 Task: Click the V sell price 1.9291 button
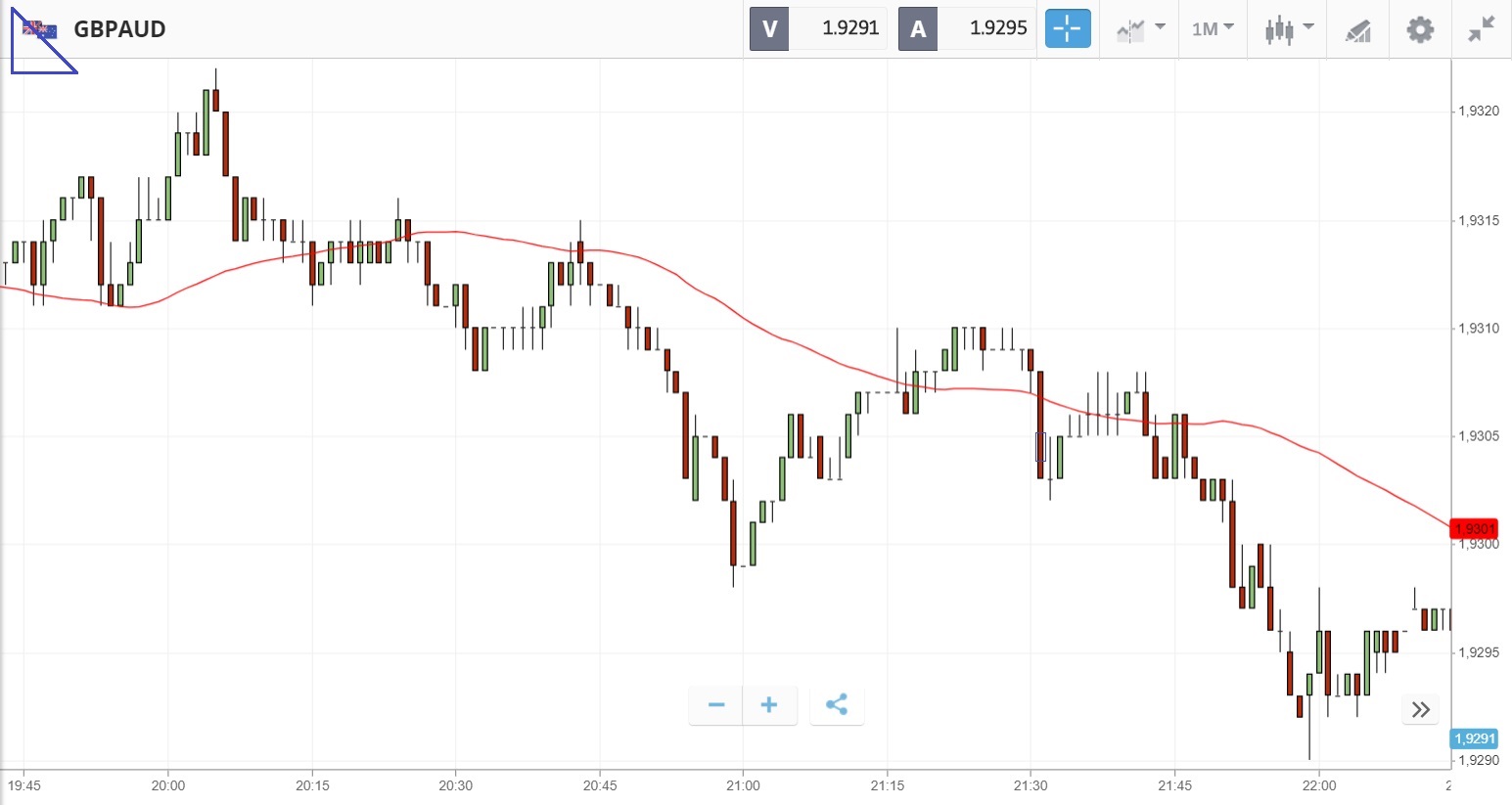(818, 29)
